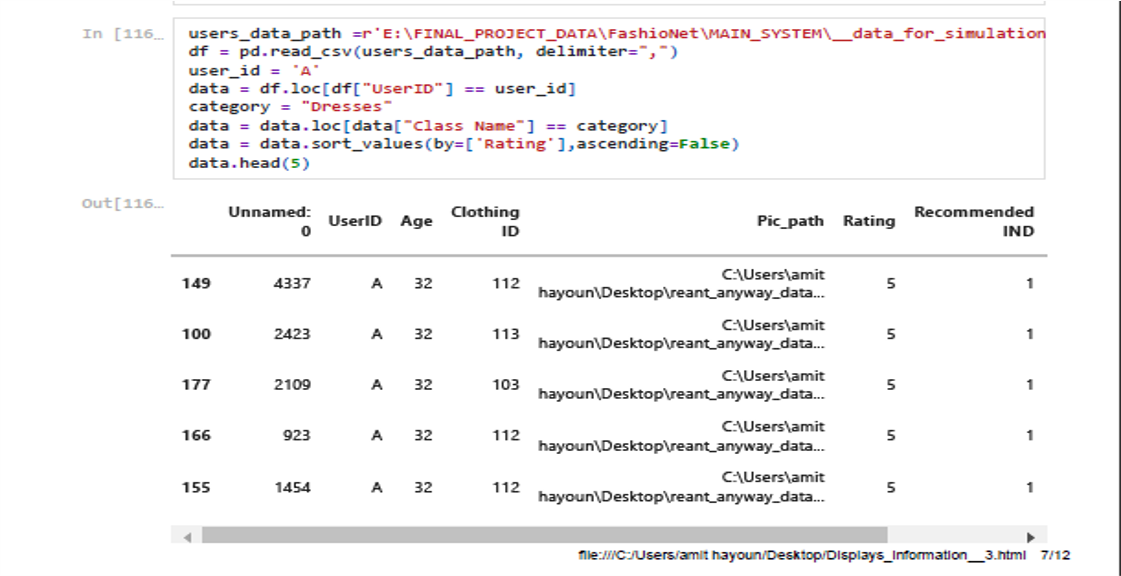Click the users_data_path code line

616,34
